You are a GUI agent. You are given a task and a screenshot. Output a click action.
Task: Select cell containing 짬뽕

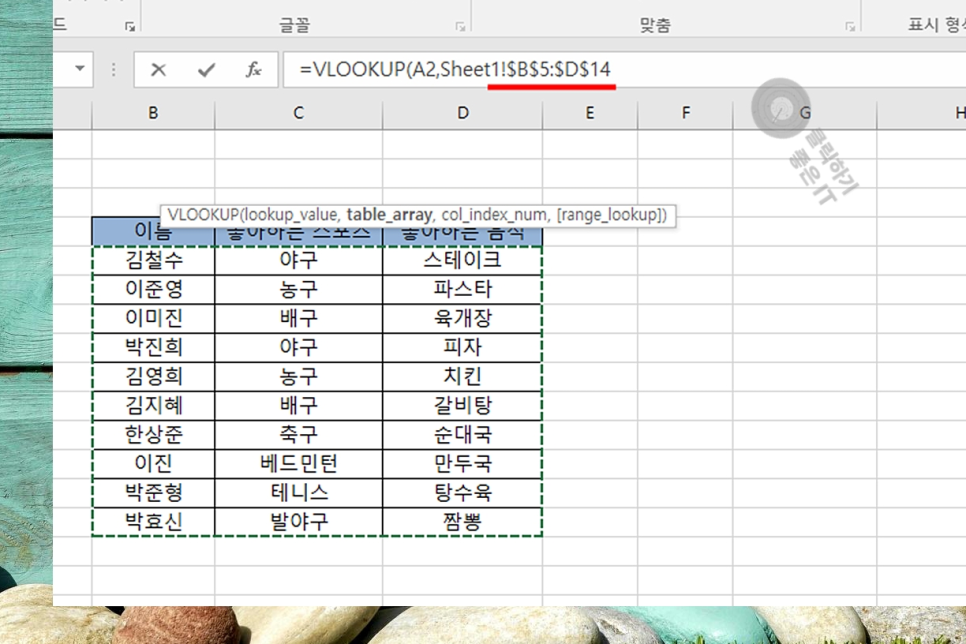click(462, 522)
